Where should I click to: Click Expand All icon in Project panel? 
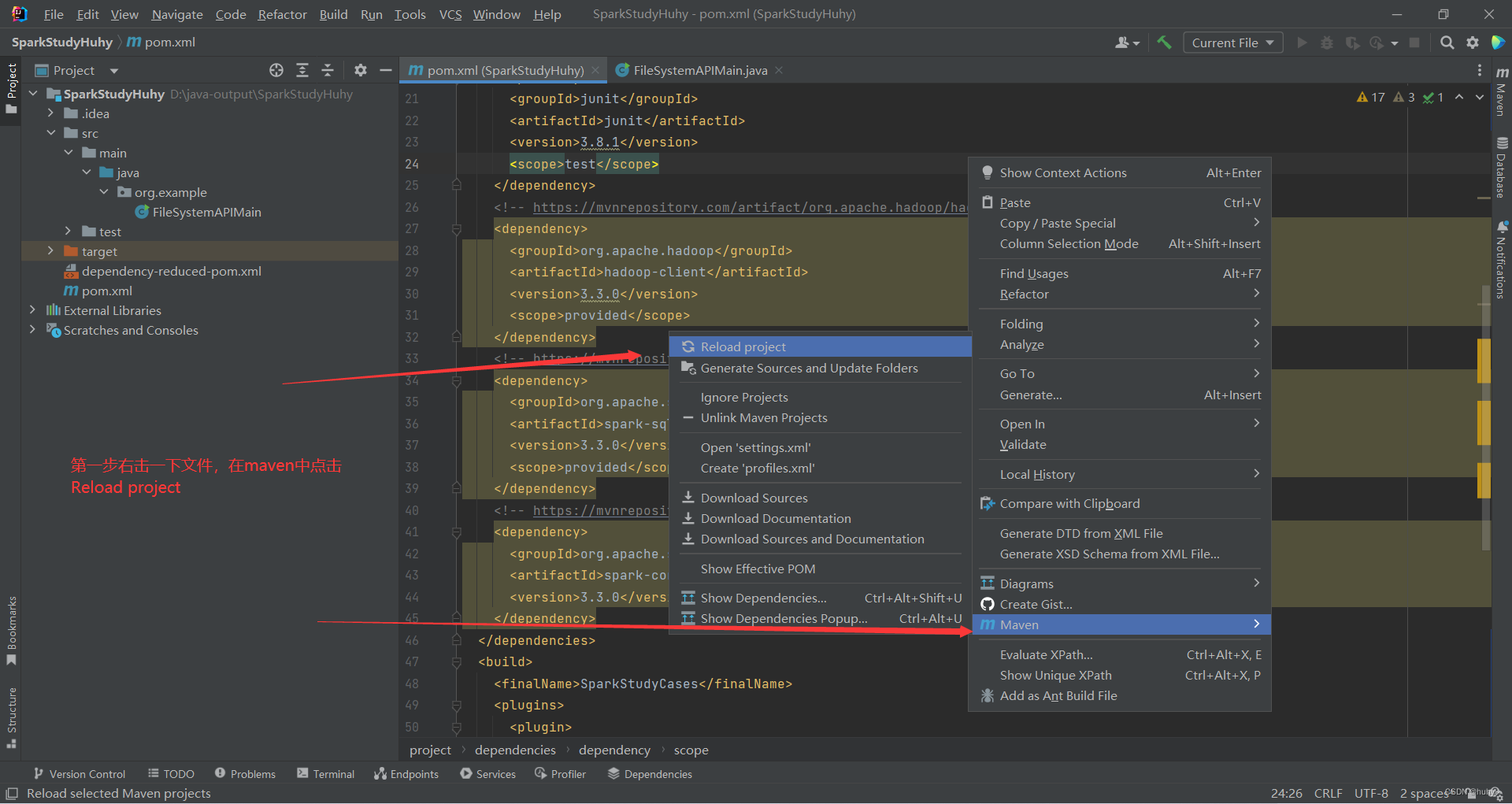click(302, 70)
